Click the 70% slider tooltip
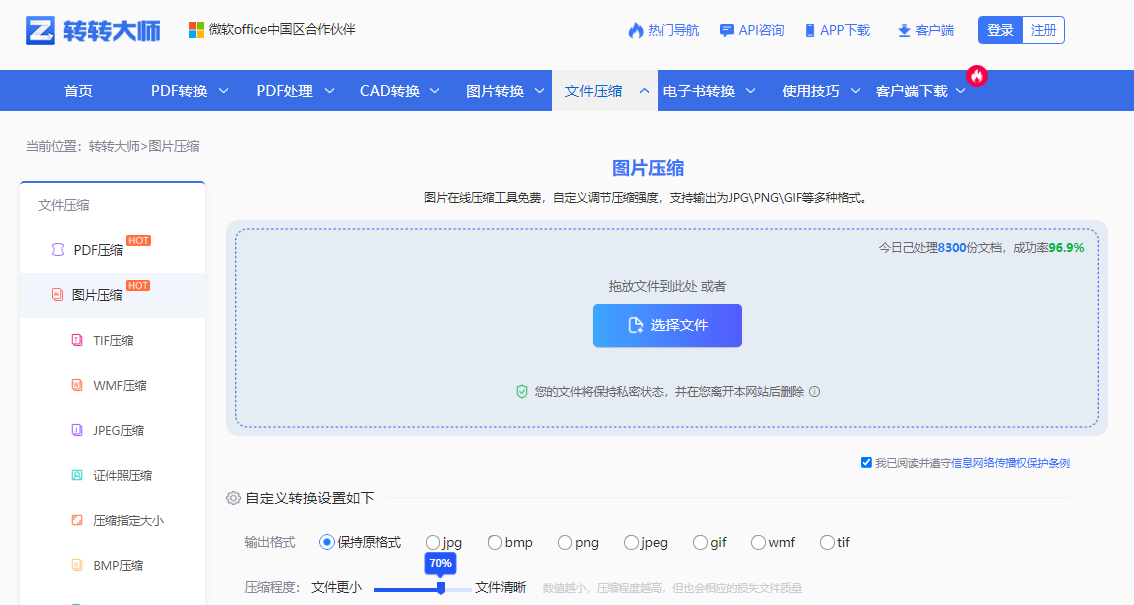The image size is (1134, 605). click(x=440, y=563)
